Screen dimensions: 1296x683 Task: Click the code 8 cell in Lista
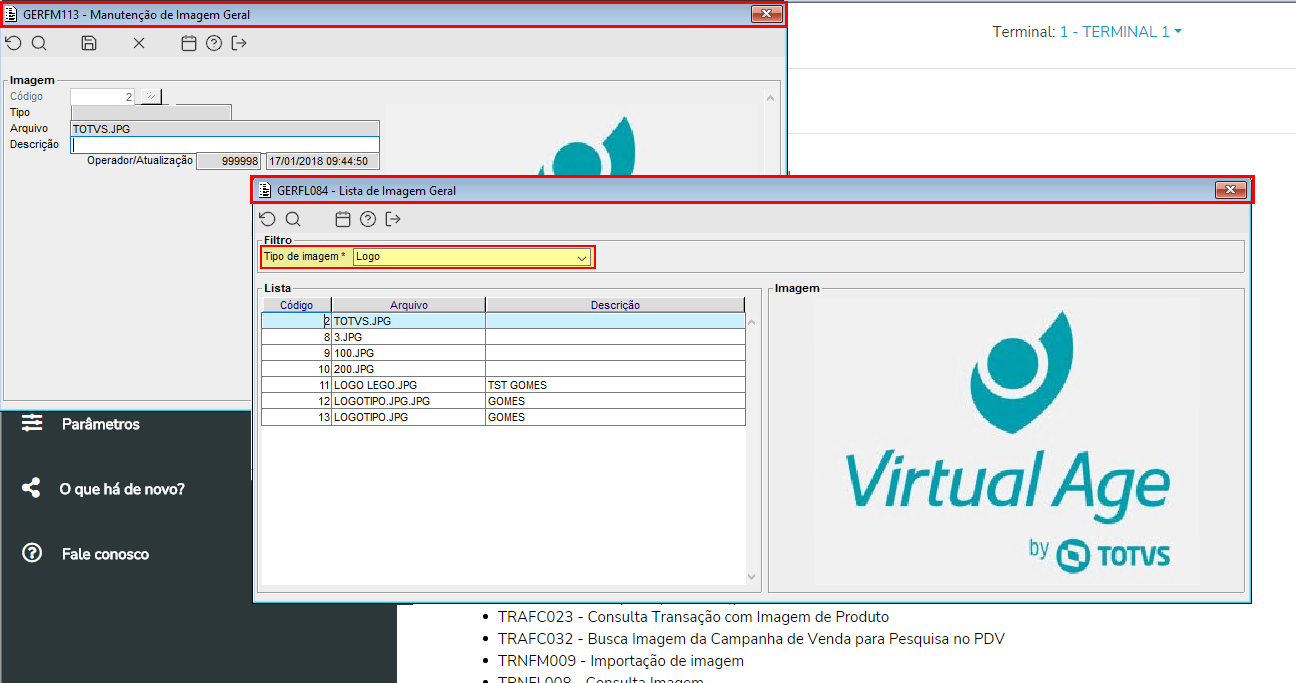296,337
